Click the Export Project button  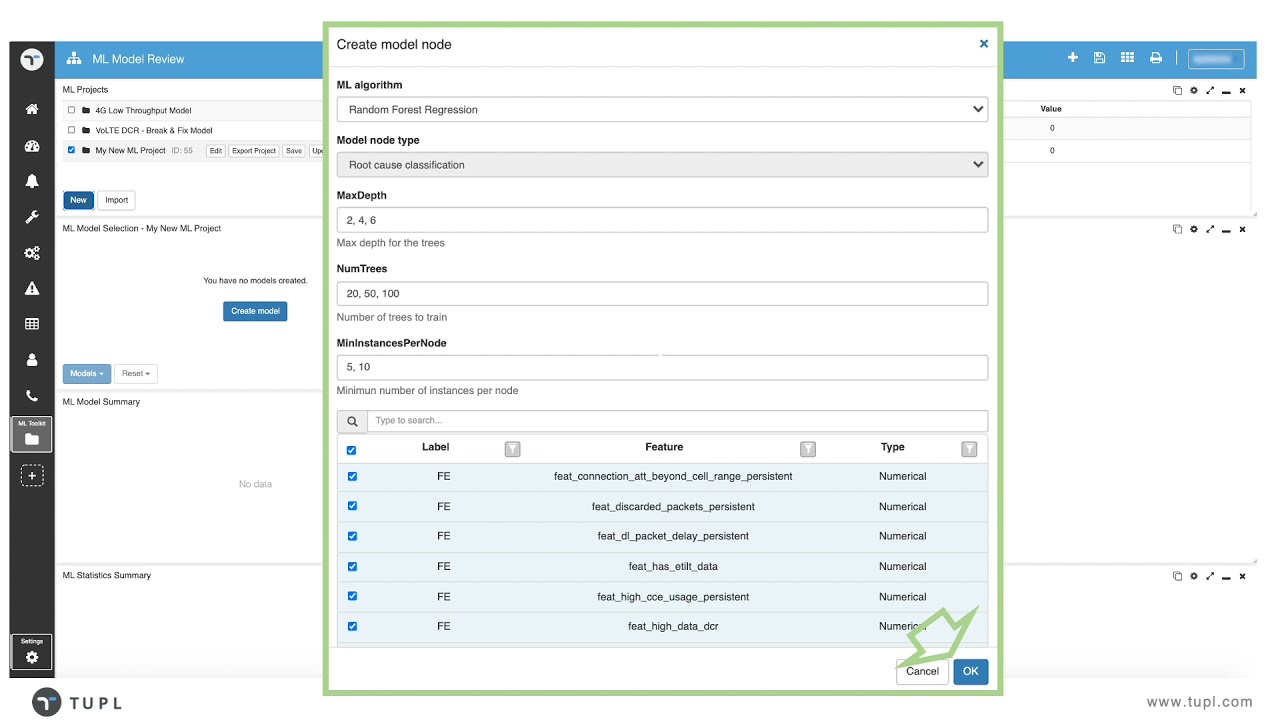(254, 151)
